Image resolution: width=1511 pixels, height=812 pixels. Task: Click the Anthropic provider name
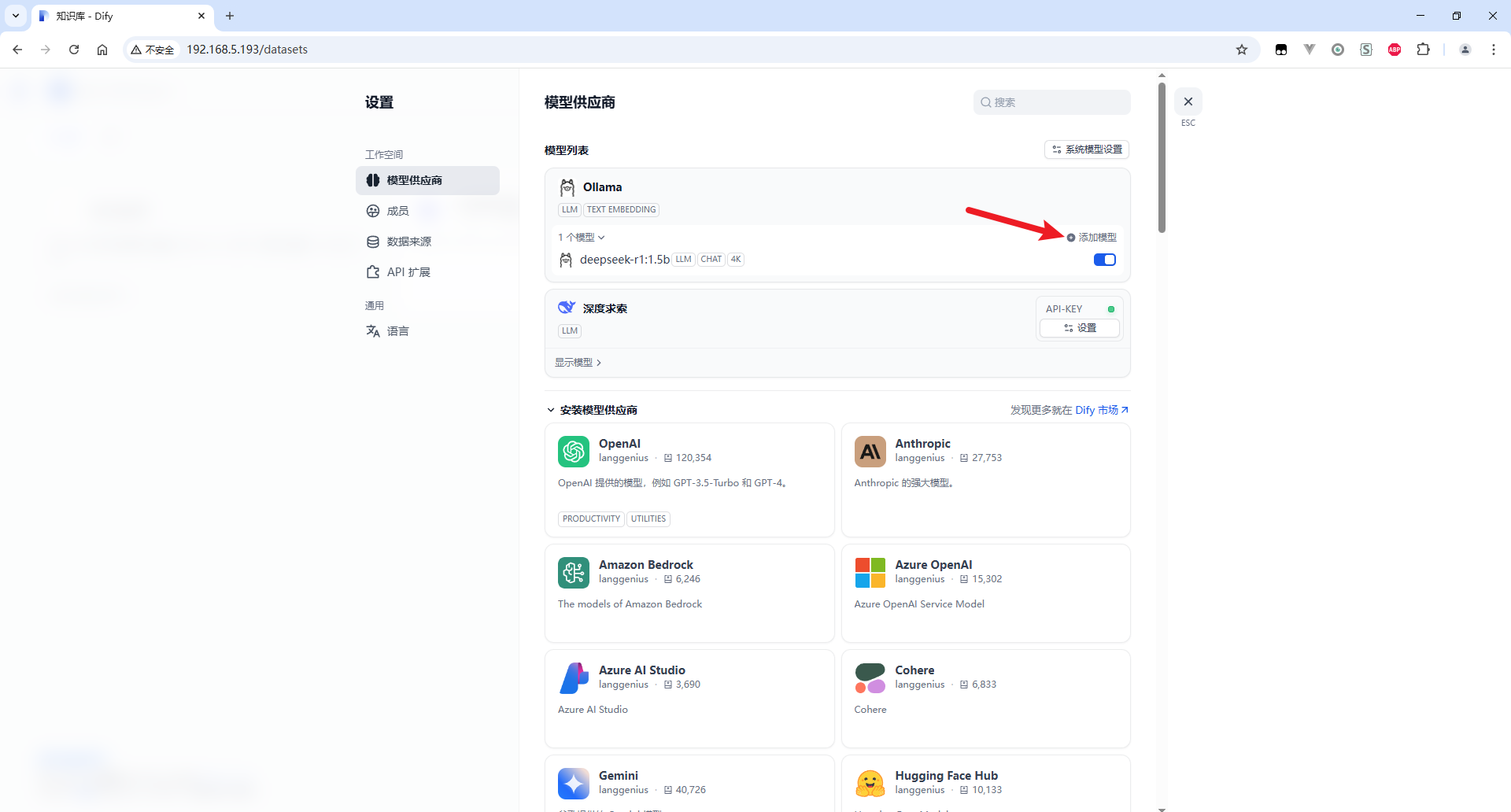922,444
